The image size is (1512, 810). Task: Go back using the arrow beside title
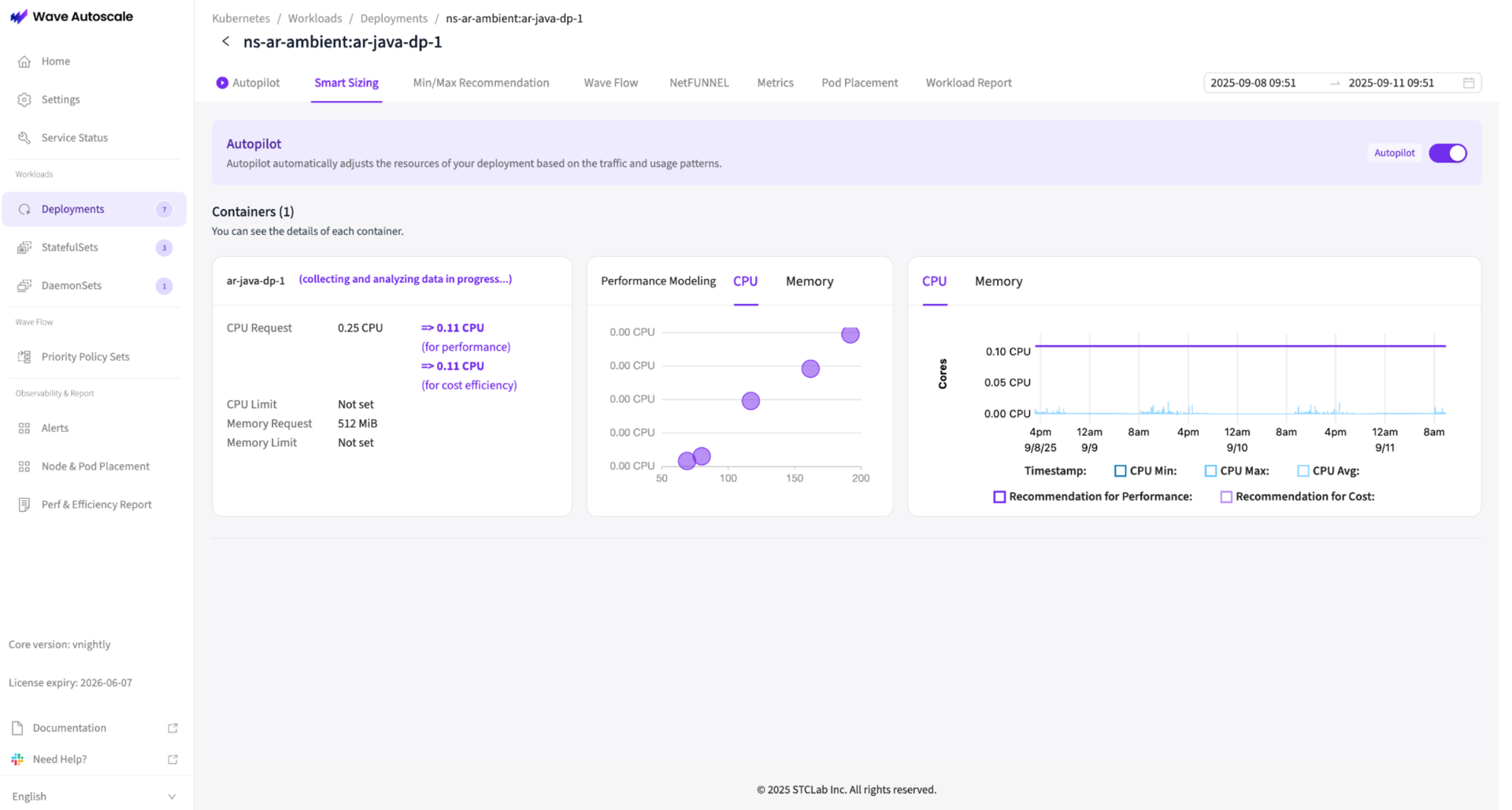pyautogui.click(x=226, y=42)
